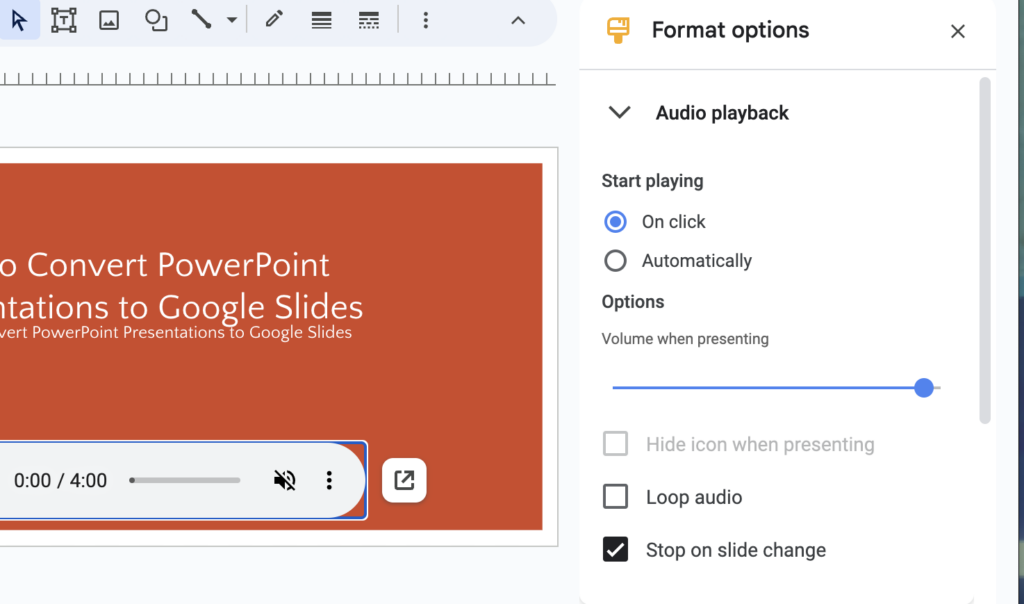The image size is (1024, 604).
Task: Select the Shape tool
Action: pyautogui.click(x=155, y=20)
